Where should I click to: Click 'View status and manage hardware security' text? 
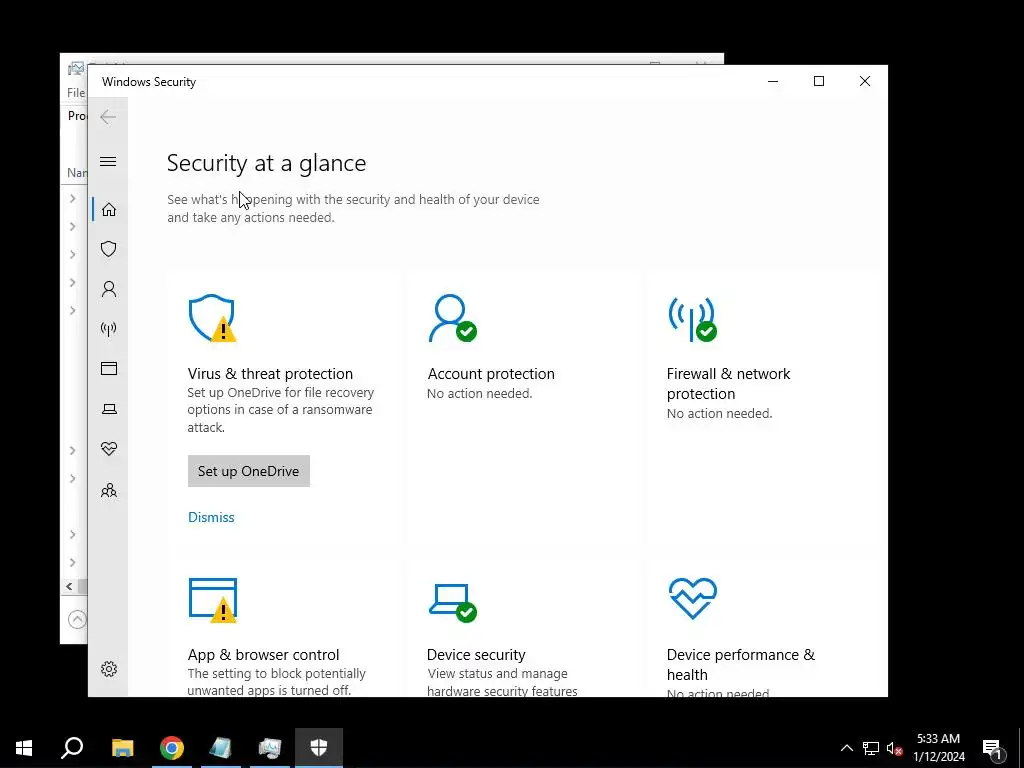tap(502, 682)
